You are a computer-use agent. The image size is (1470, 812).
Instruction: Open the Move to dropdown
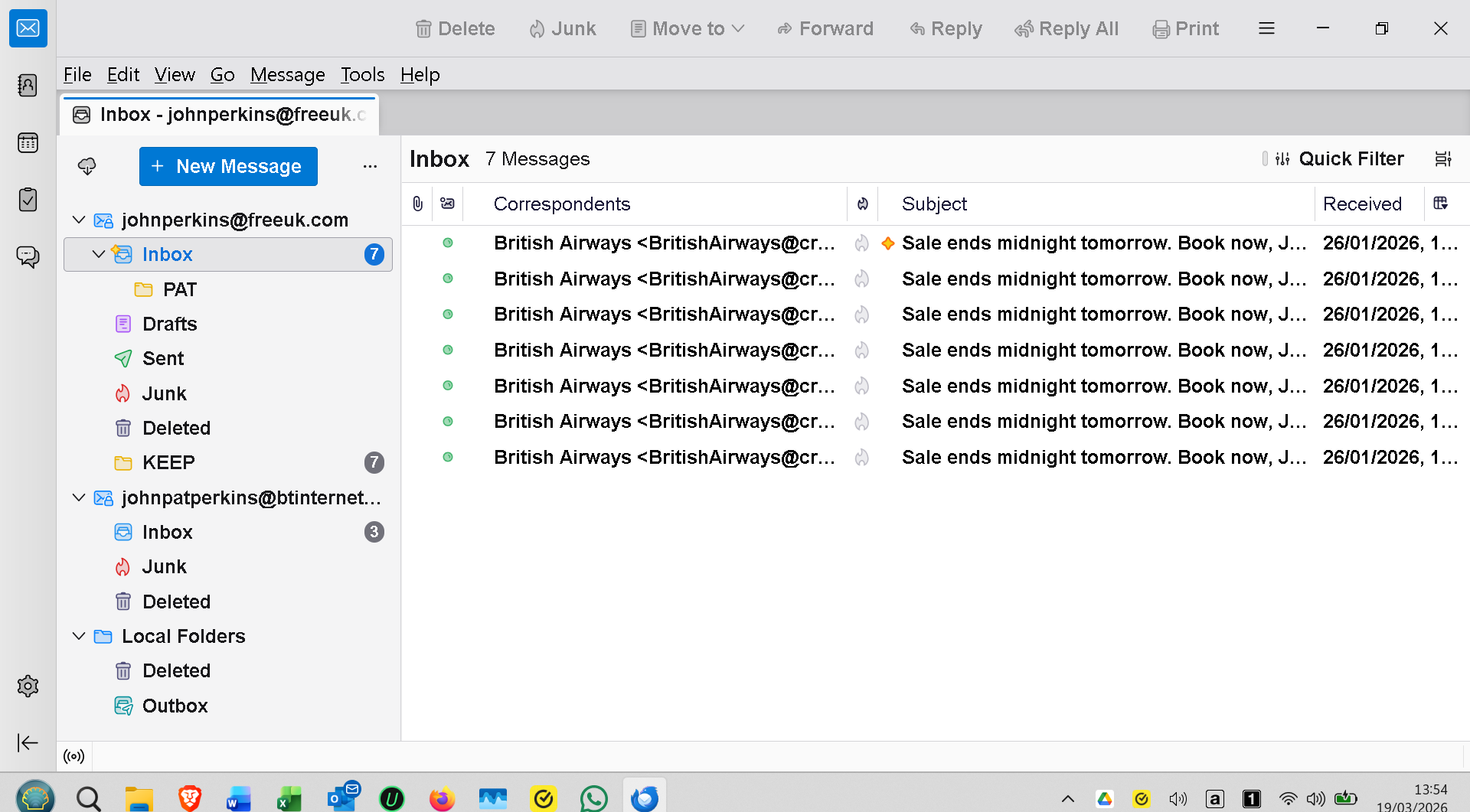pos(688,28)
